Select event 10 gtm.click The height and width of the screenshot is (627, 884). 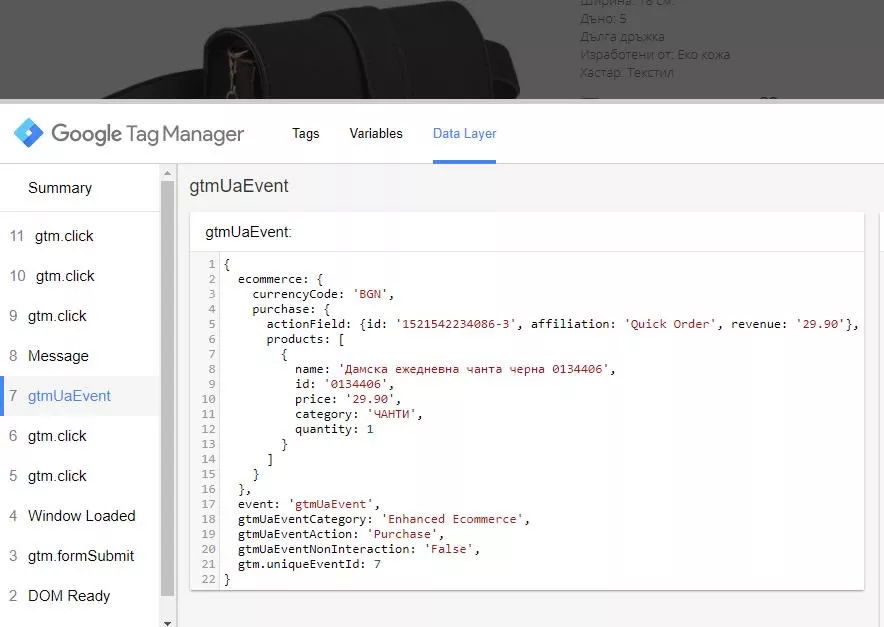[x=80, y=276]
